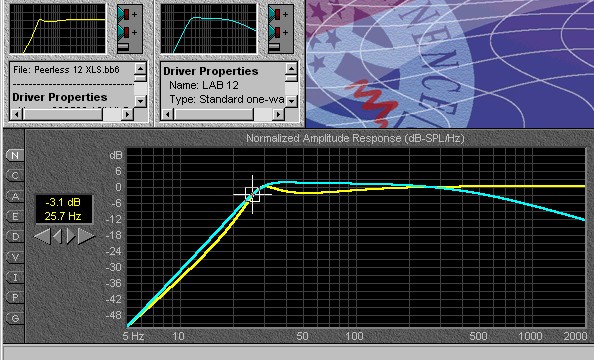Click left arrow of Peerless properties panel

click(x=16, y=114)
